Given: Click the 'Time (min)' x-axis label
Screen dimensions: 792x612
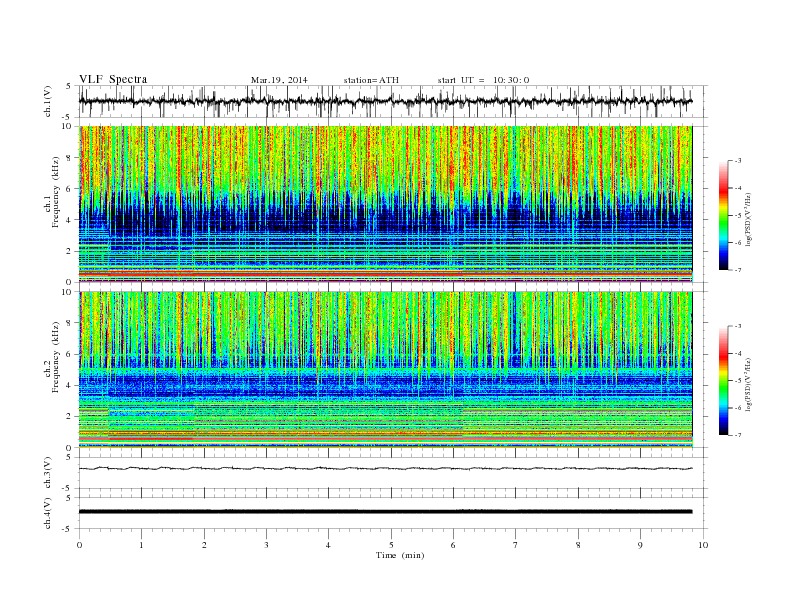Looking at the screenshot, I should (x=400, y=555).
